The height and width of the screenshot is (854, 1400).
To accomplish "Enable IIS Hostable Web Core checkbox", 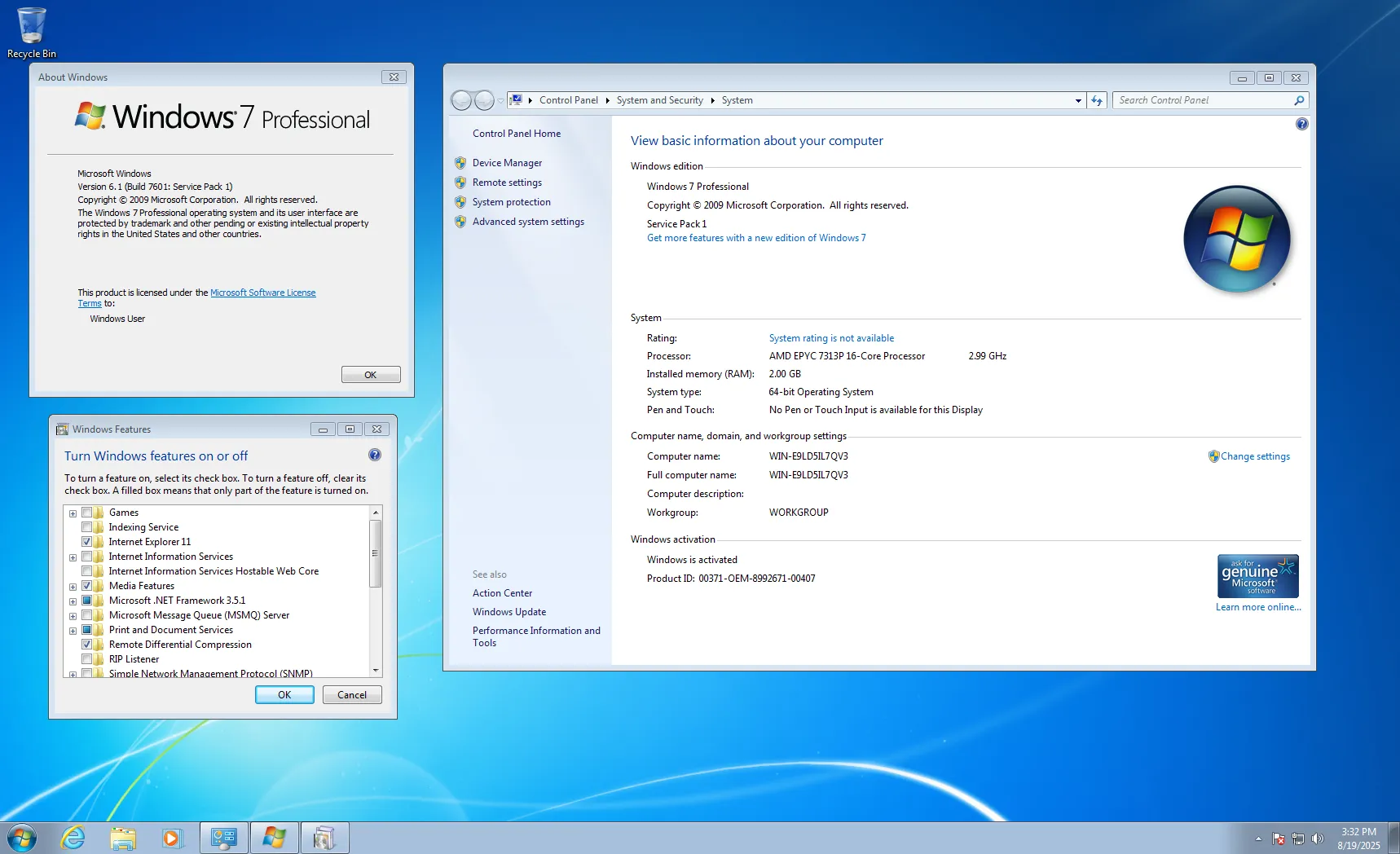I will click(x=86, y=571).
